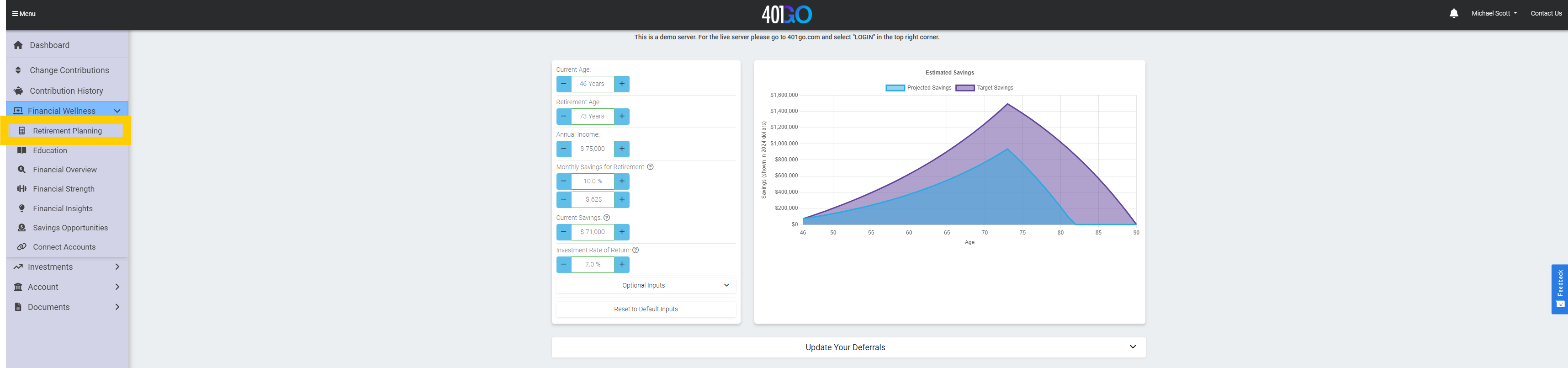1568x368 pixels.
Task: Click the Current Savings amount field
Action: (592, 232)
